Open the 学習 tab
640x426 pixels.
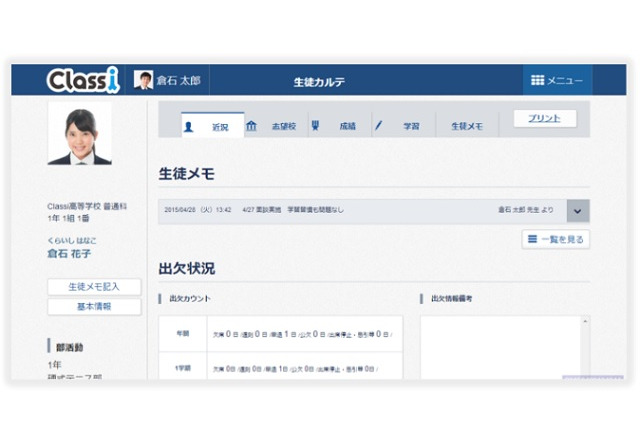pos(404,125)
